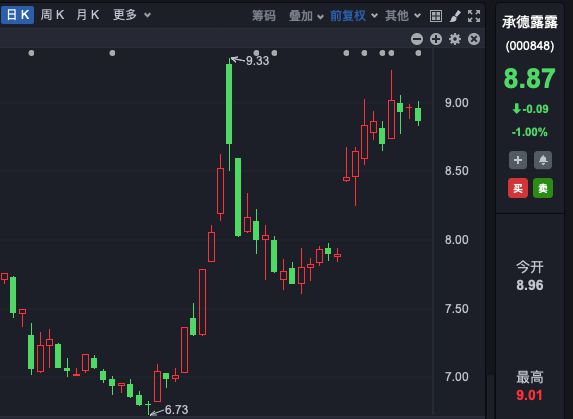Screen dimensions: 573x419
Task: Click the zoom out minus icon
Action: coord(417,39)
